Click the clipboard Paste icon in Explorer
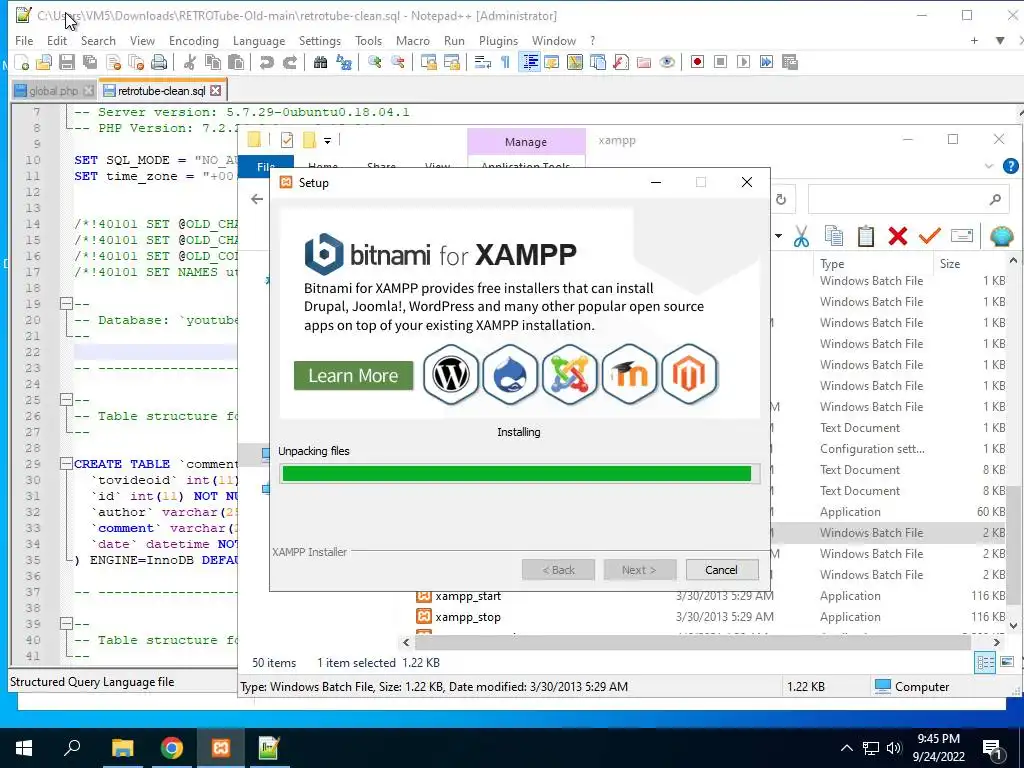The height and width of the screenshot is (768, 1024). (865, 236)
